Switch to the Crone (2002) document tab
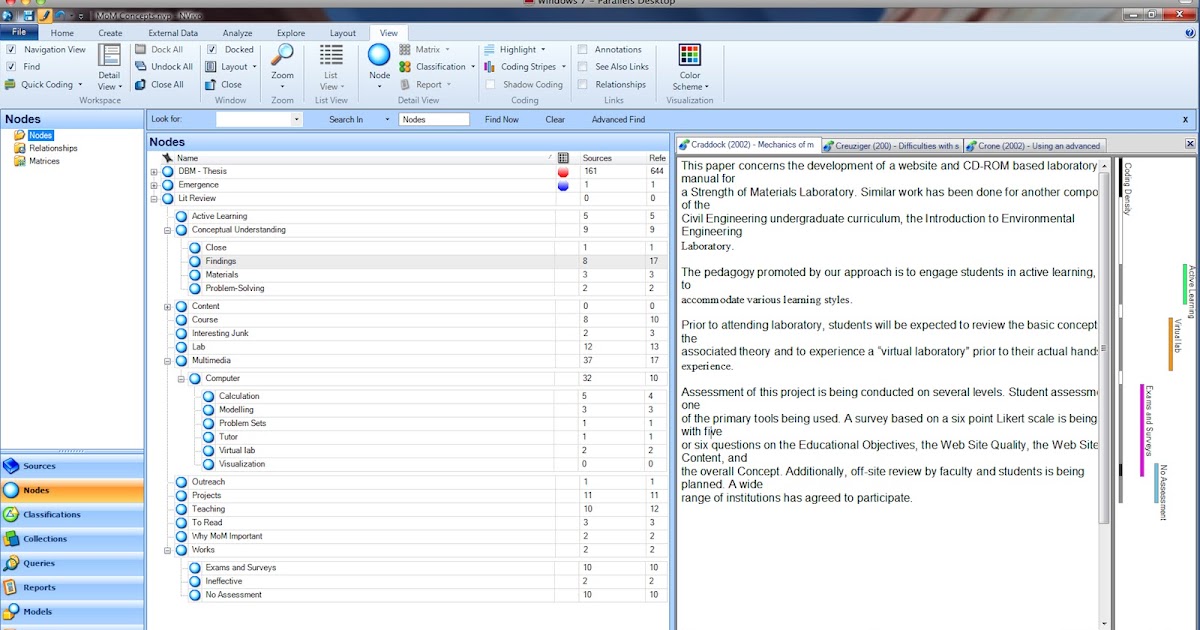This screenshot has width=1200, height=630. 1033,145
